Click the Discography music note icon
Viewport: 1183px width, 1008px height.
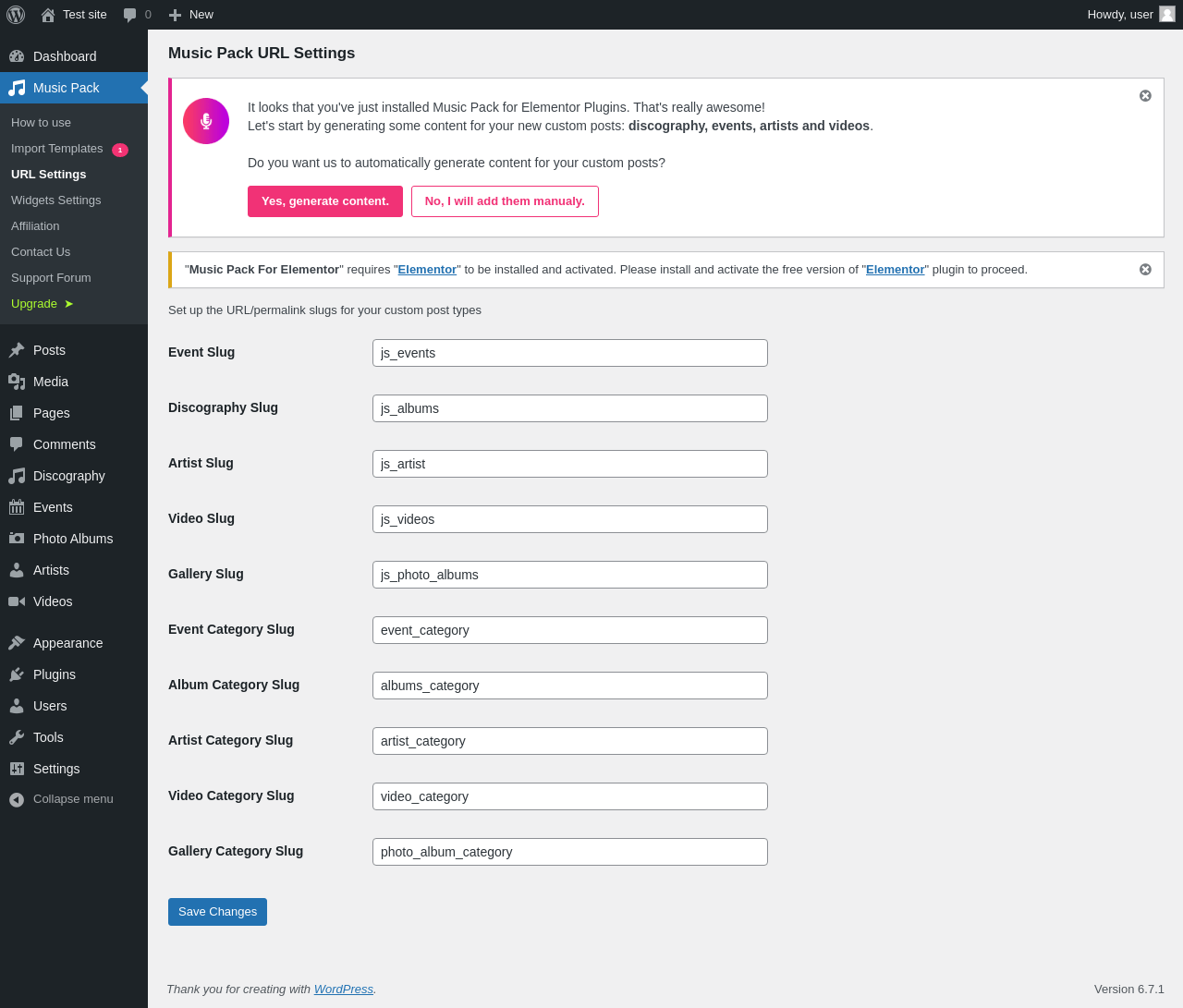[17, 476]
